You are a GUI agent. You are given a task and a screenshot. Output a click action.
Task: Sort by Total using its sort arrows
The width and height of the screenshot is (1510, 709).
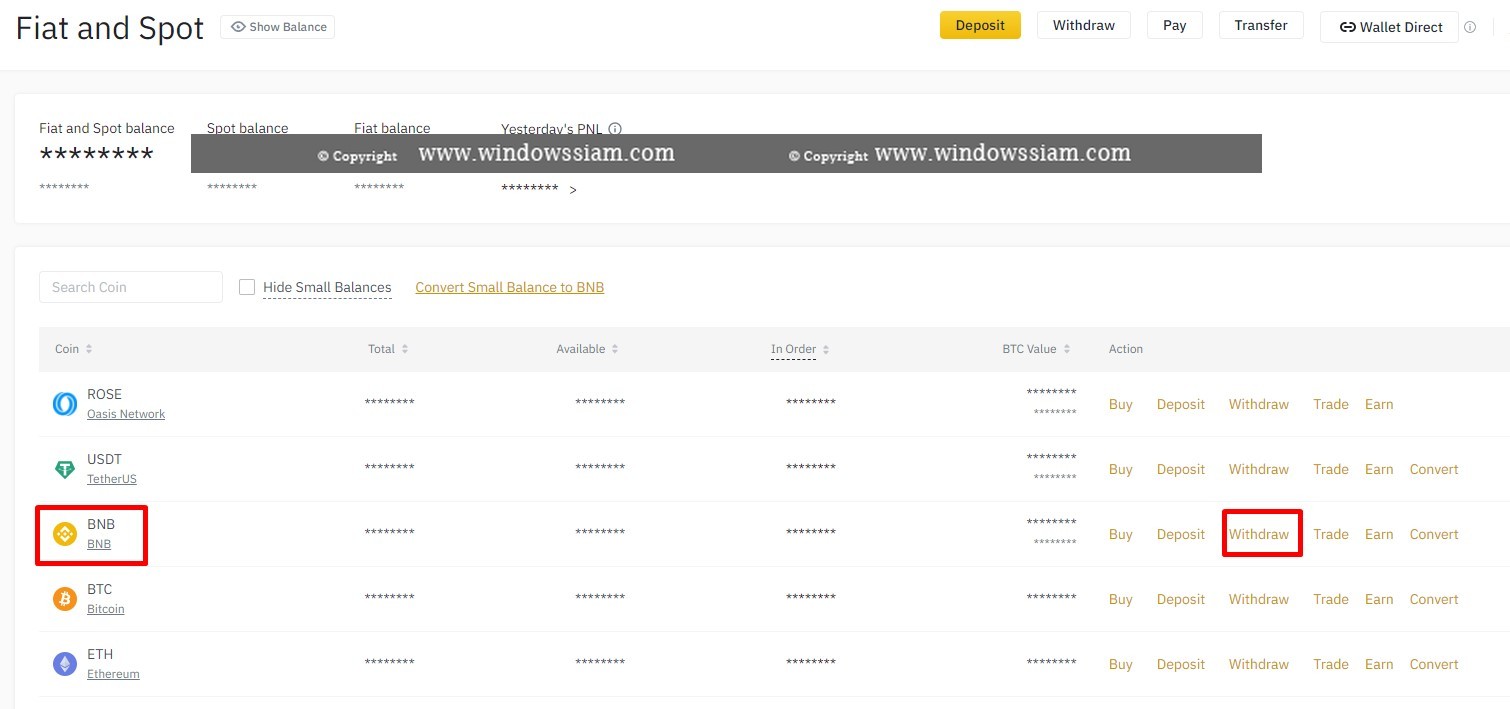[405, 349]
